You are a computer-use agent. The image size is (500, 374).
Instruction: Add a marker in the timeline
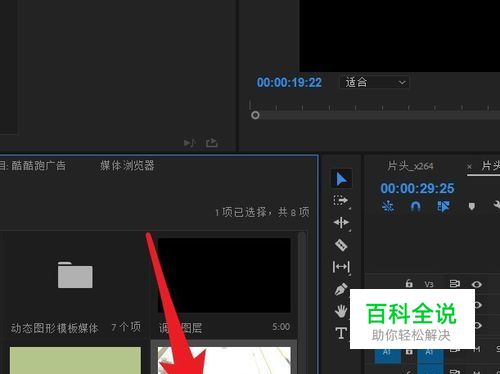click(x=471, y=207)
